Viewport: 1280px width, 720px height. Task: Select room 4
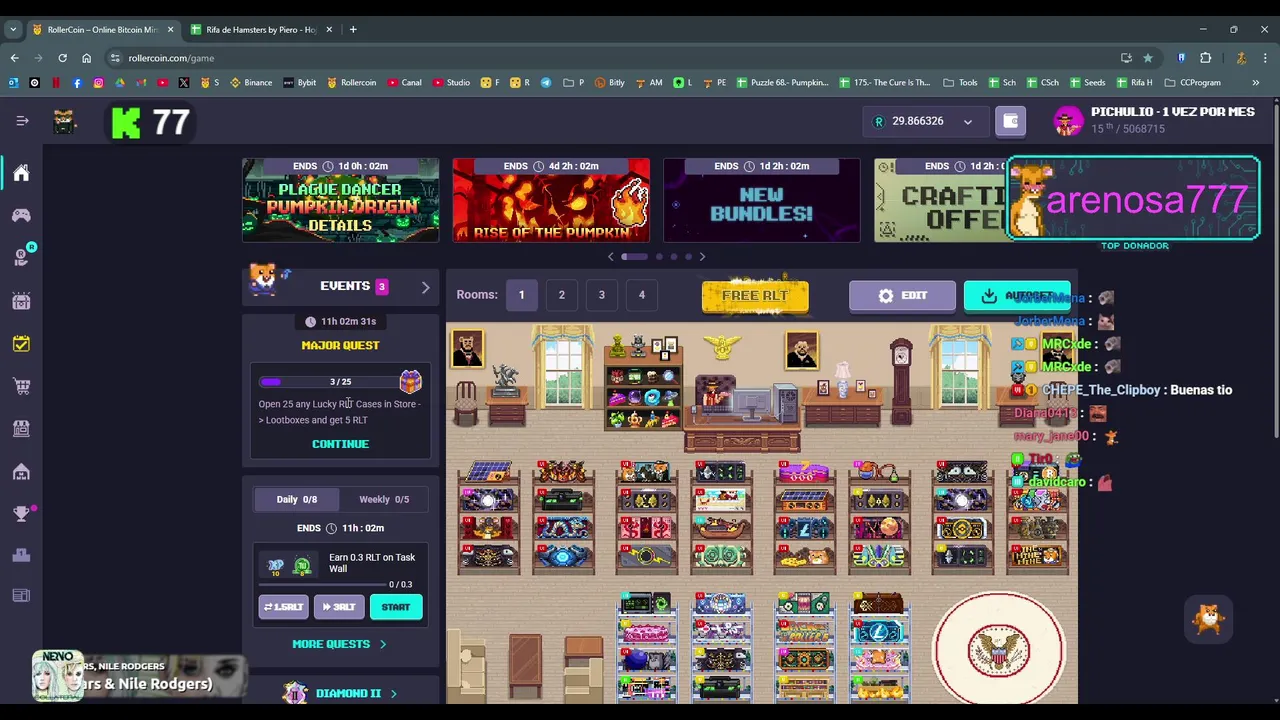[641, 295]
